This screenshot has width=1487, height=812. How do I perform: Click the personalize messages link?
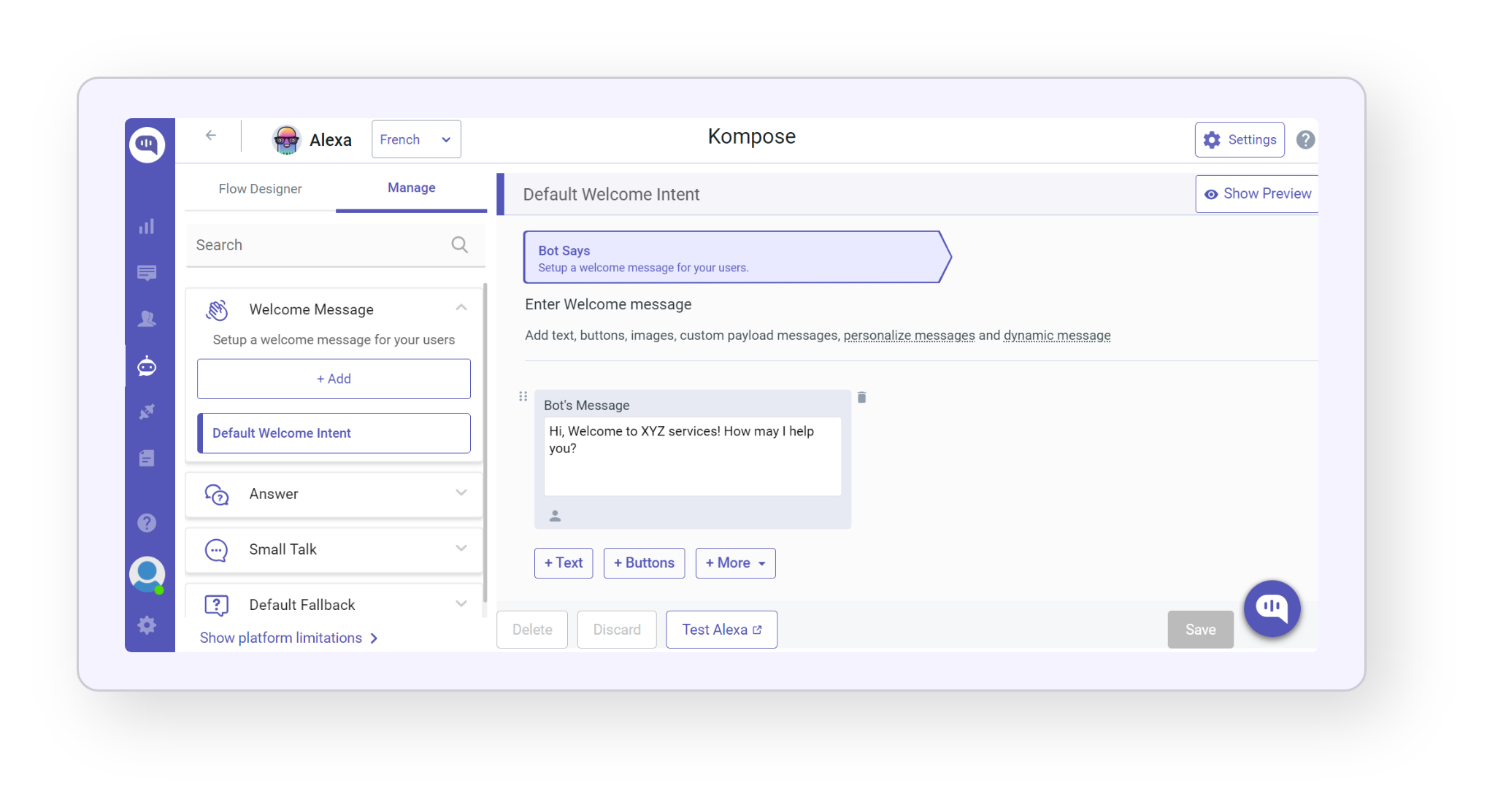(x=908, y=335)
